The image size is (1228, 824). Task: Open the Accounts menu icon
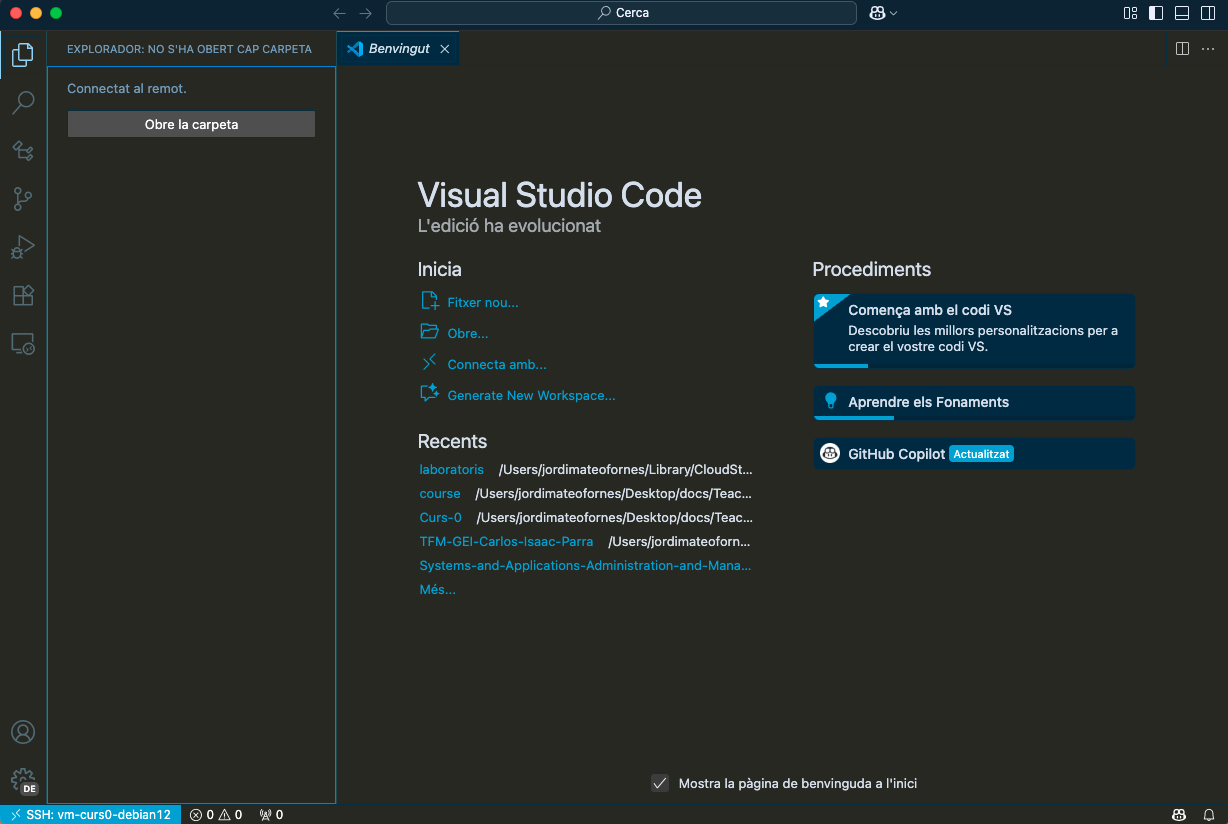[x=23, y=732]
